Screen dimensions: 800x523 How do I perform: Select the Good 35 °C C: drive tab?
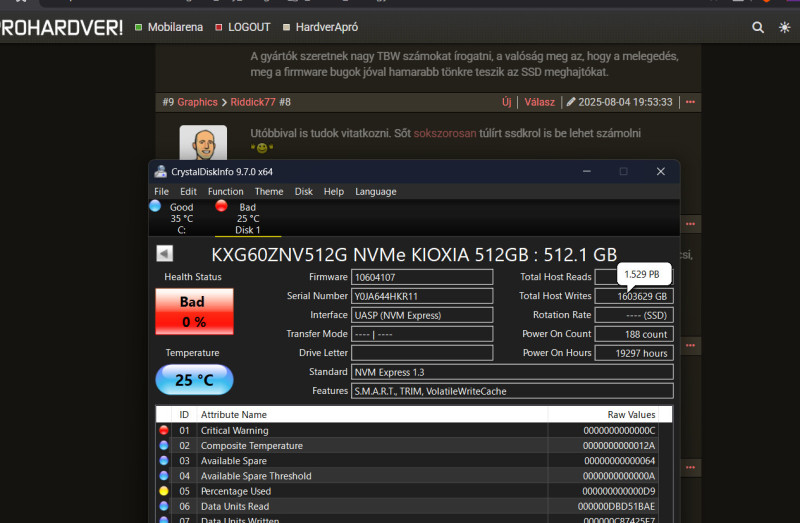[181, 218]
